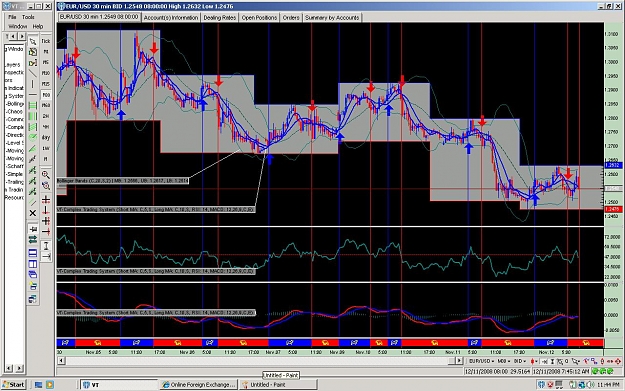
Task: Select Scharf item in navigator tree
Action: click(15, 166)
